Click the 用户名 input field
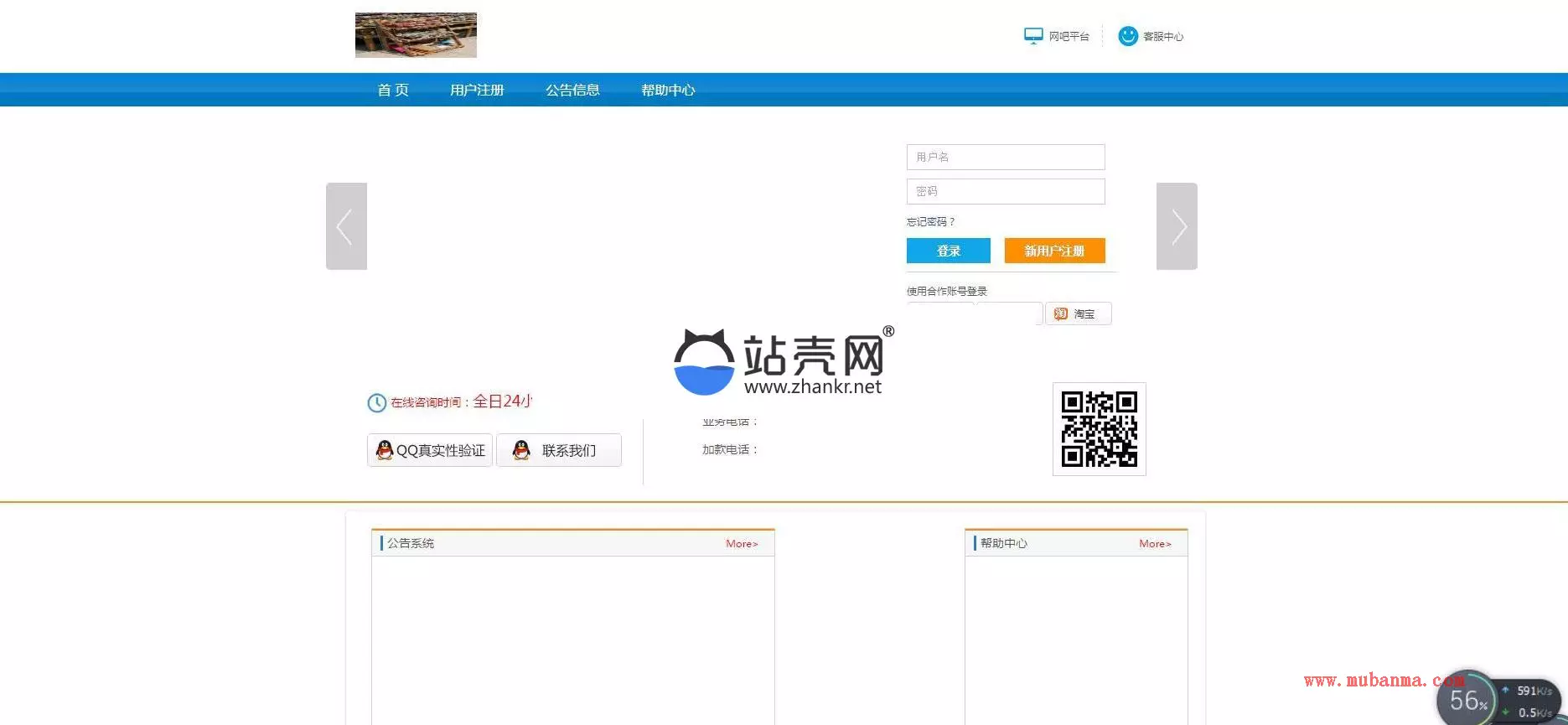1568x725 pixels. (1006, 157)
